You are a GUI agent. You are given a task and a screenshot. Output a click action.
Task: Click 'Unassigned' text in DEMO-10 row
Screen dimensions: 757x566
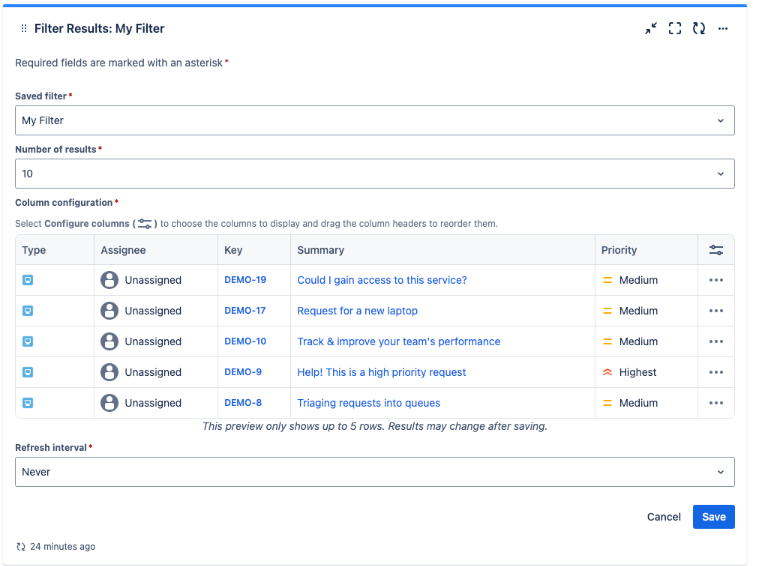(153, 341)
